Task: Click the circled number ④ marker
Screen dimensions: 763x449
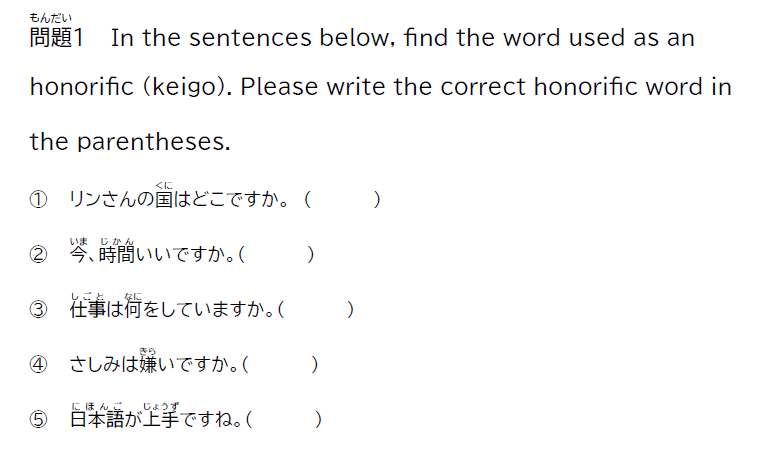Action: 38,364
